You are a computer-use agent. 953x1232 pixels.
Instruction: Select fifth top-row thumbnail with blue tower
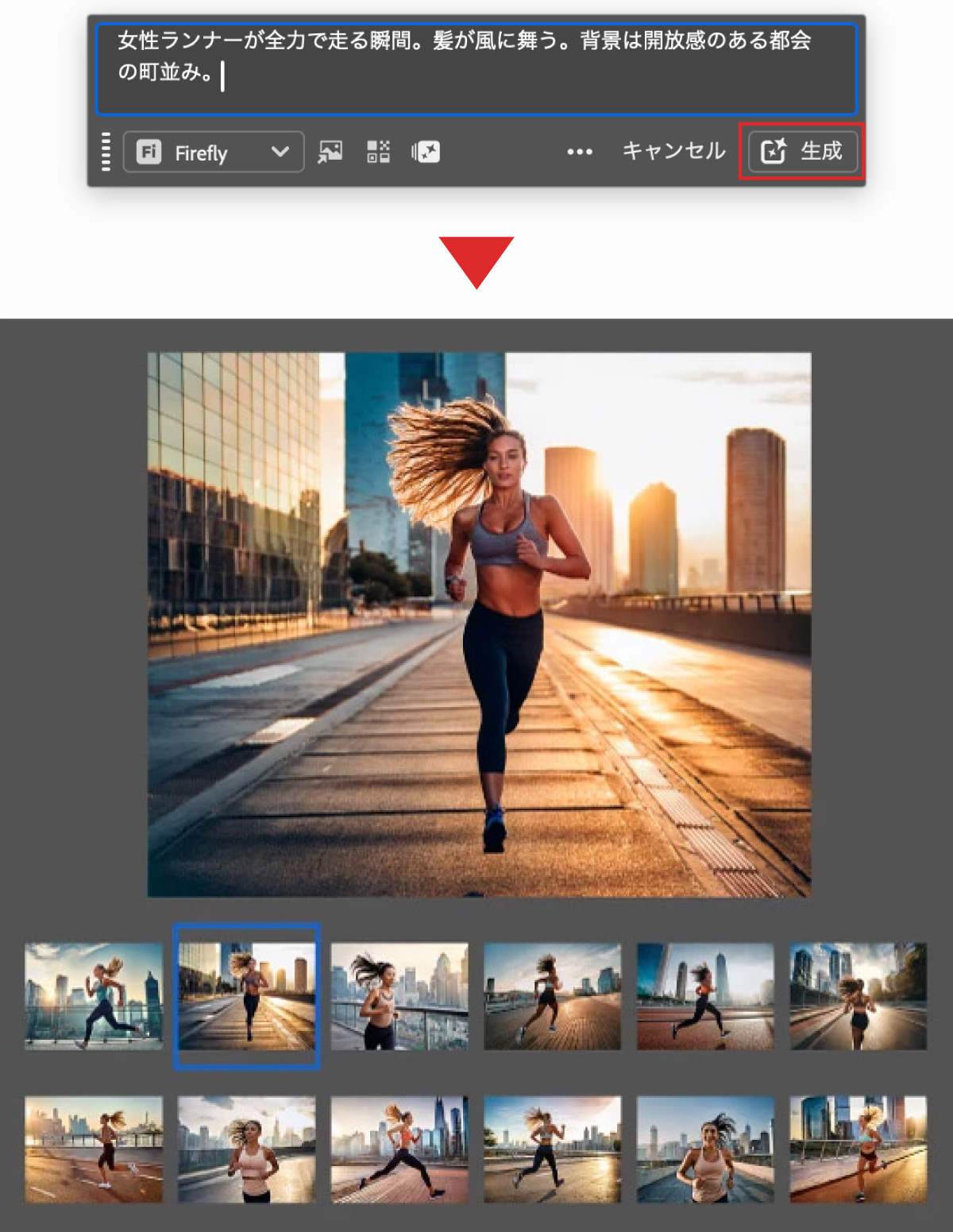point(705,996)
